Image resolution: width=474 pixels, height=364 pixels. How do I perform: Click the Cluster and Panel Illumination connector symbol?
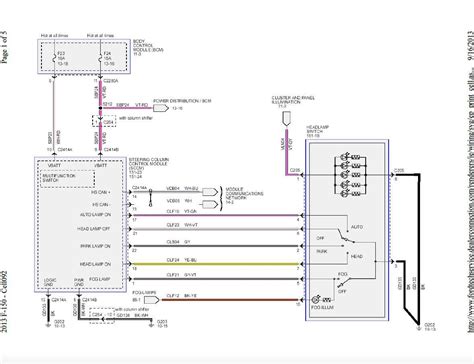(x=286, y=119)
